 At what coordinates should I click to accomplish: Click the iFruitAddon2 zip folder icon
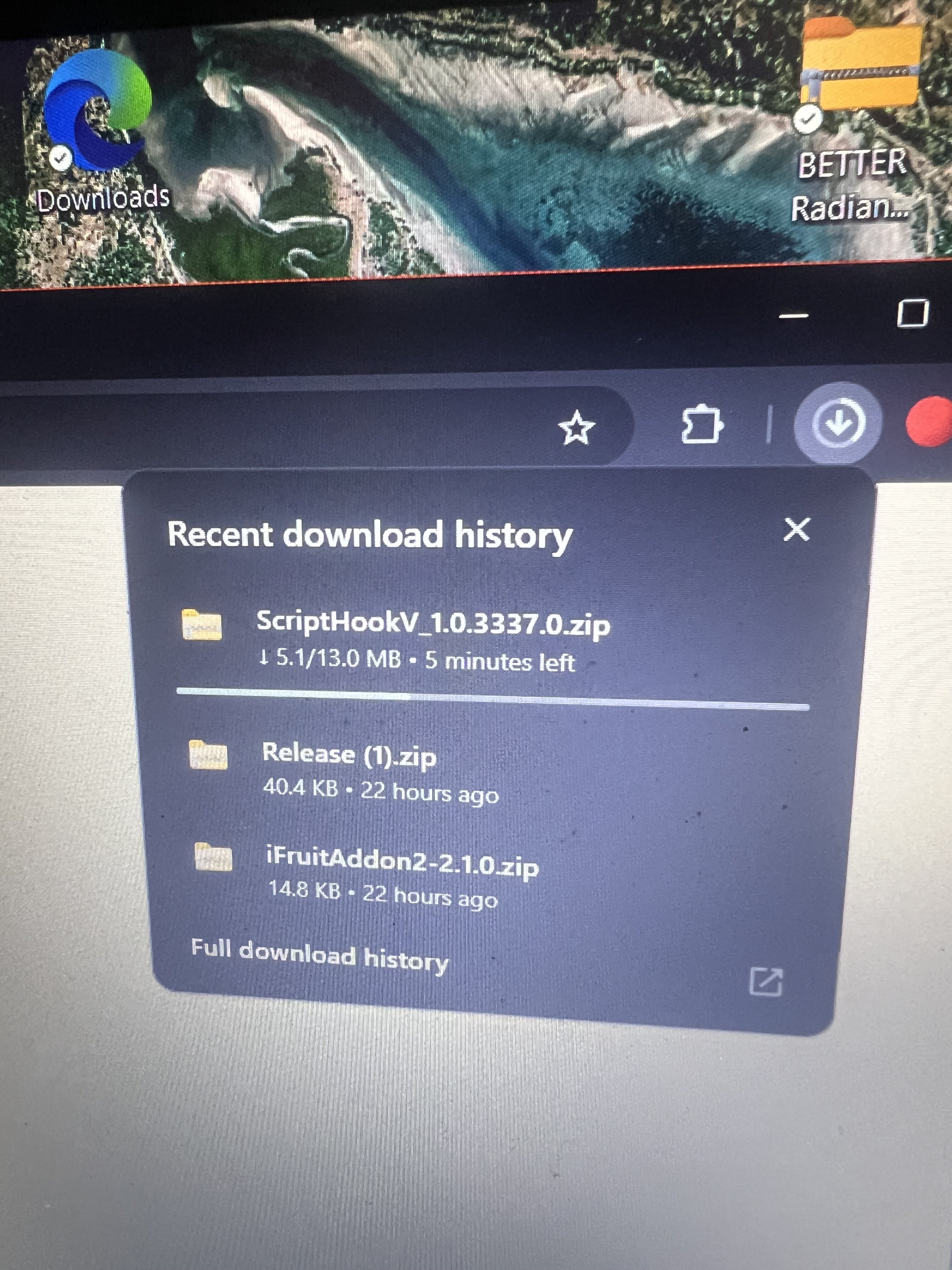(x=213, y=857)
